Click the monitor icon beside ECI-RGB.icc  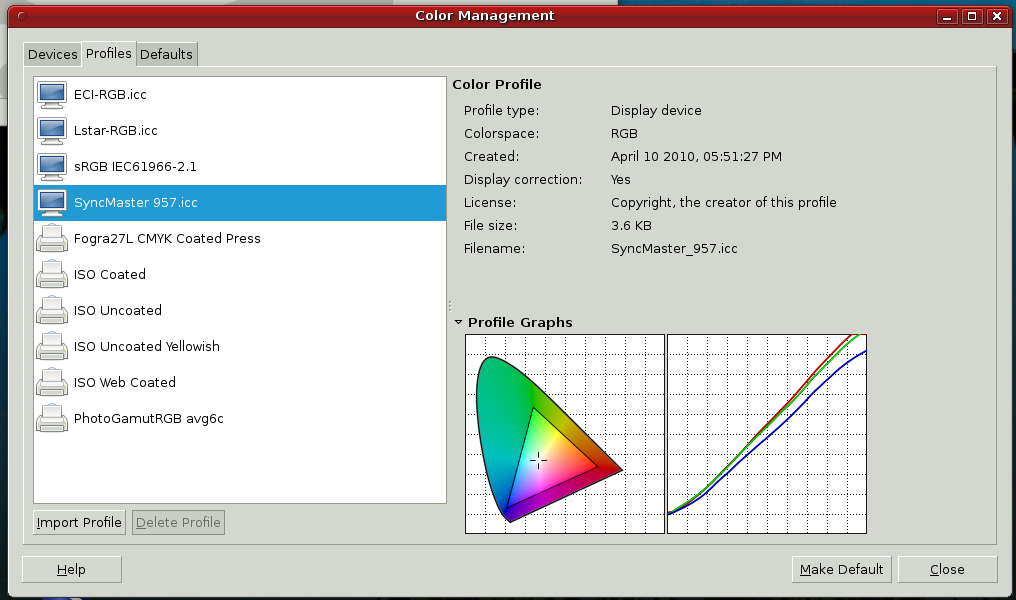click(x=52, y=95)
